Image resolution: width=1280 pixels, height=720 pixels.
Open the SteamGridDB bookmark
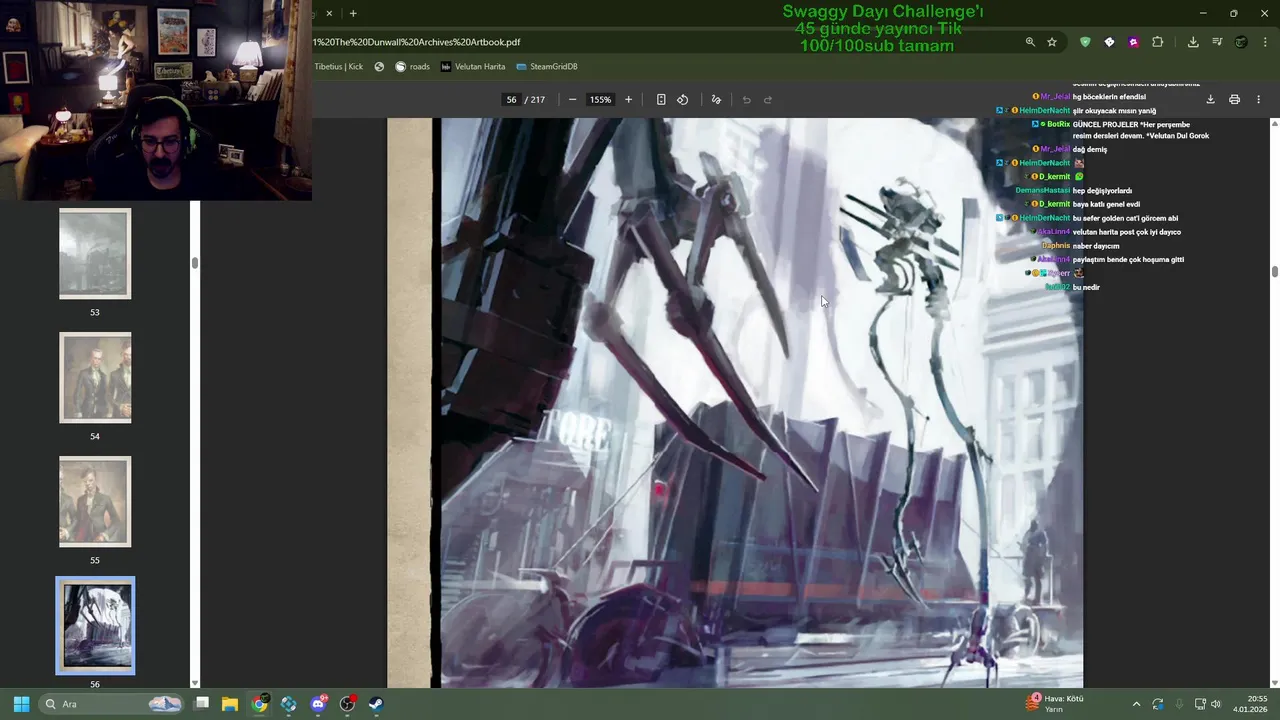click(547, 66)
